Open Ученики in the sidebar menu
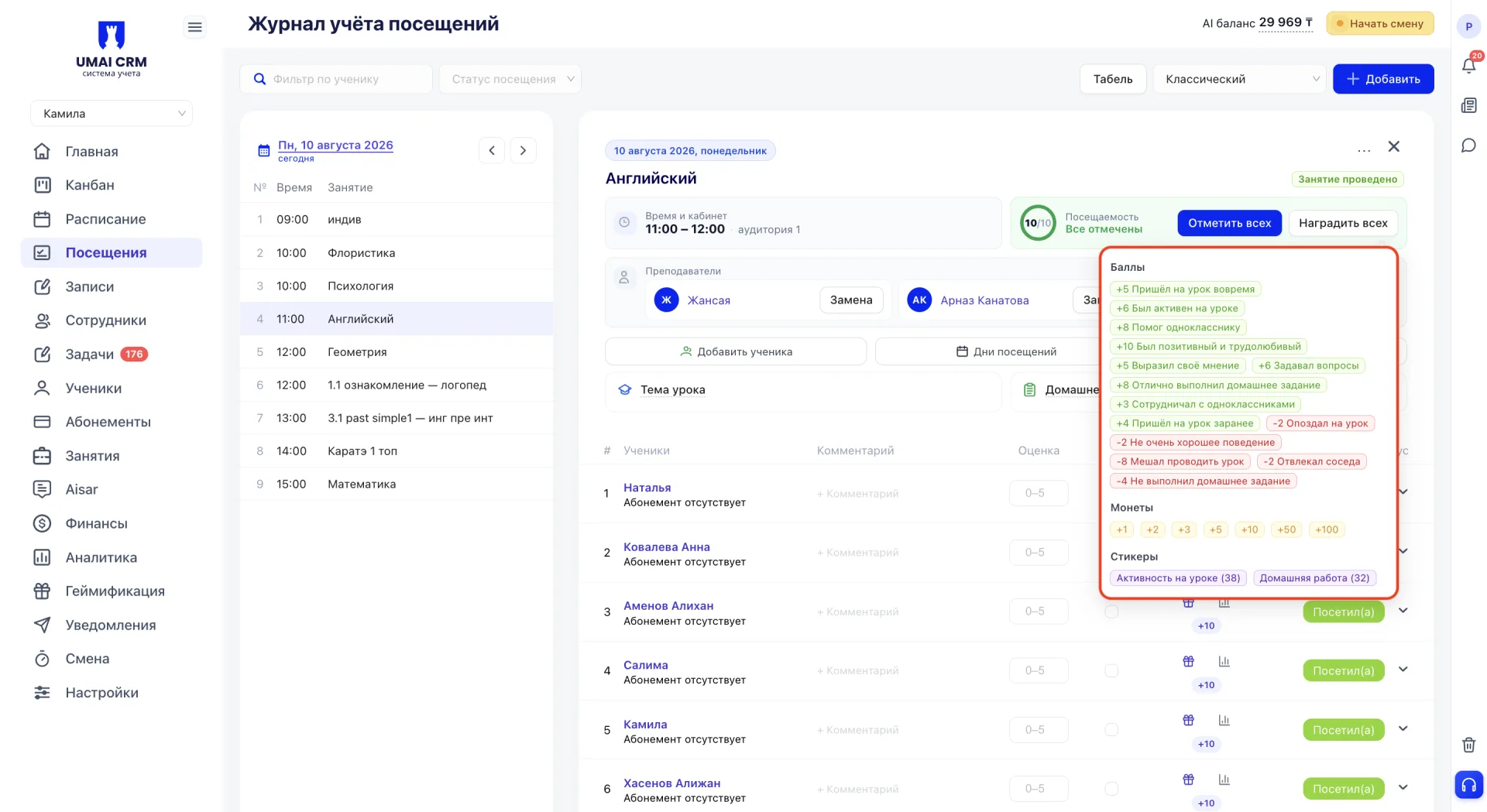Image resolution: width=1487 pixels, height=812 pixels. (112, 388)
